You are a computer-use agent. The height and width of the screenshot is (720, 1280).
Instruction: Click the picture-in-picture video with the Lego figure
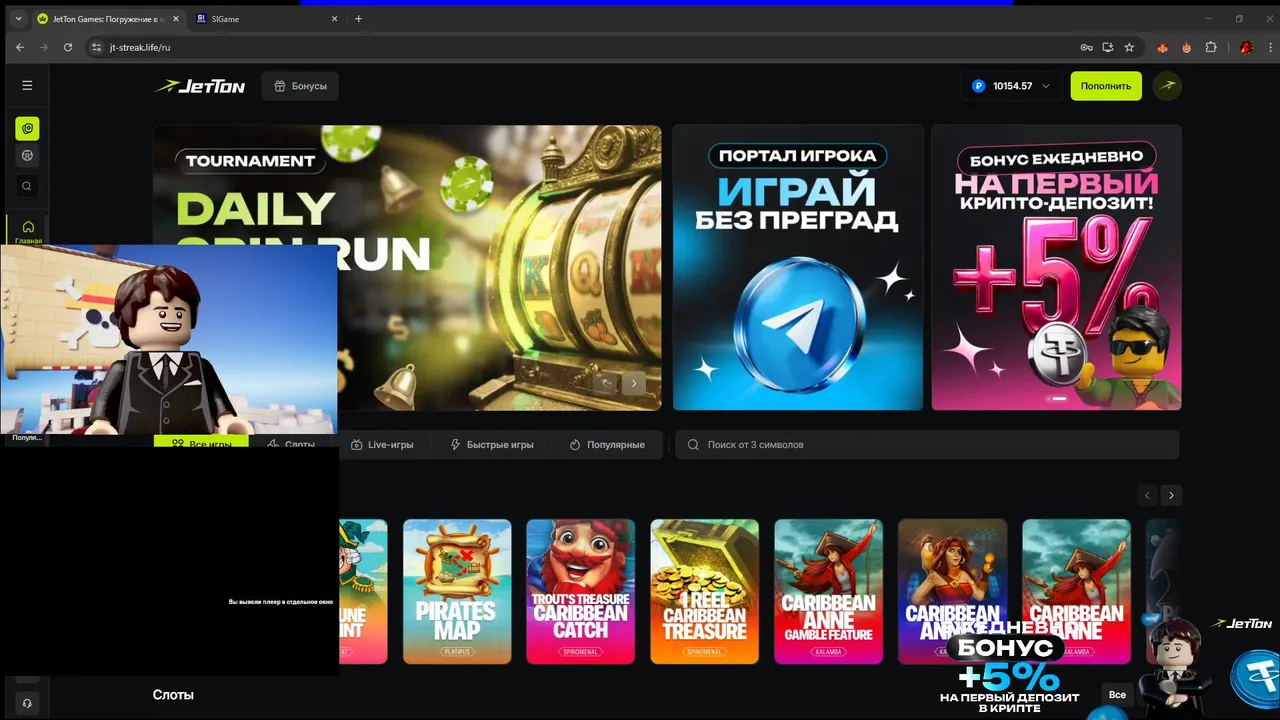[169, 339]
